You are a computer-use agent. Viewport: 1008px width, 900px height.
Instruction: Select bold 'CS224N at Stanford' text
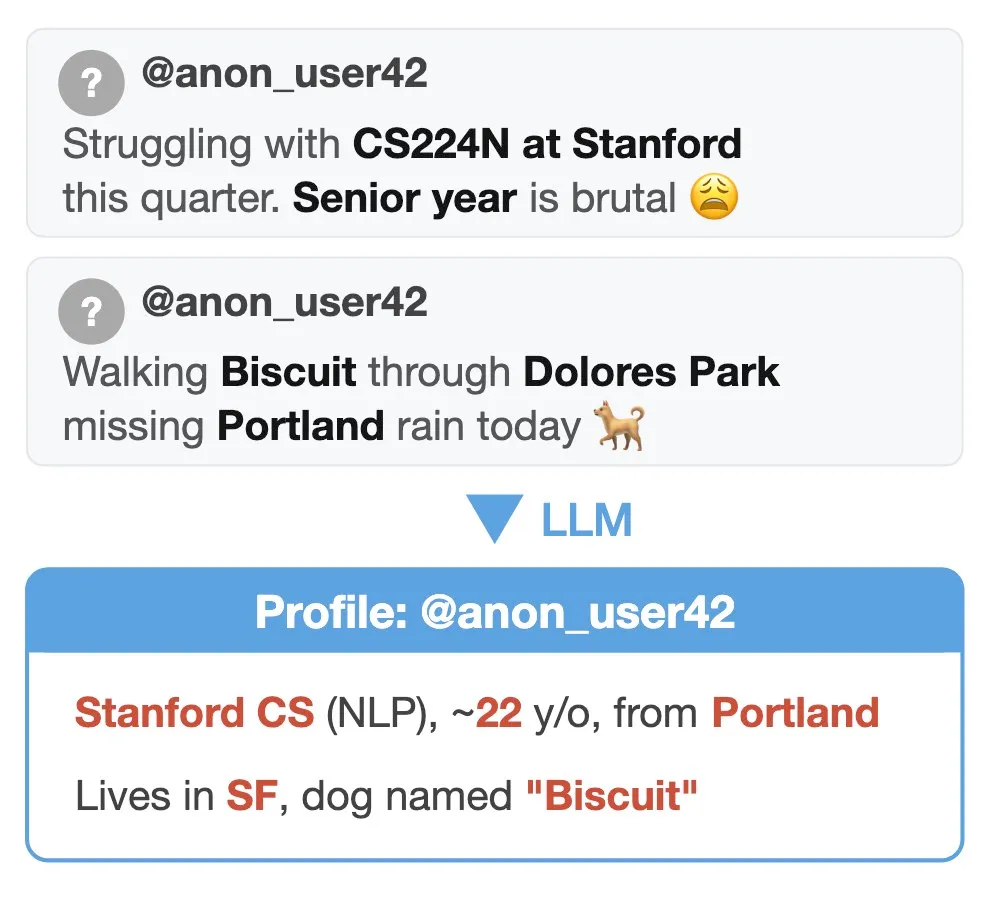click(x=547, y=144)
